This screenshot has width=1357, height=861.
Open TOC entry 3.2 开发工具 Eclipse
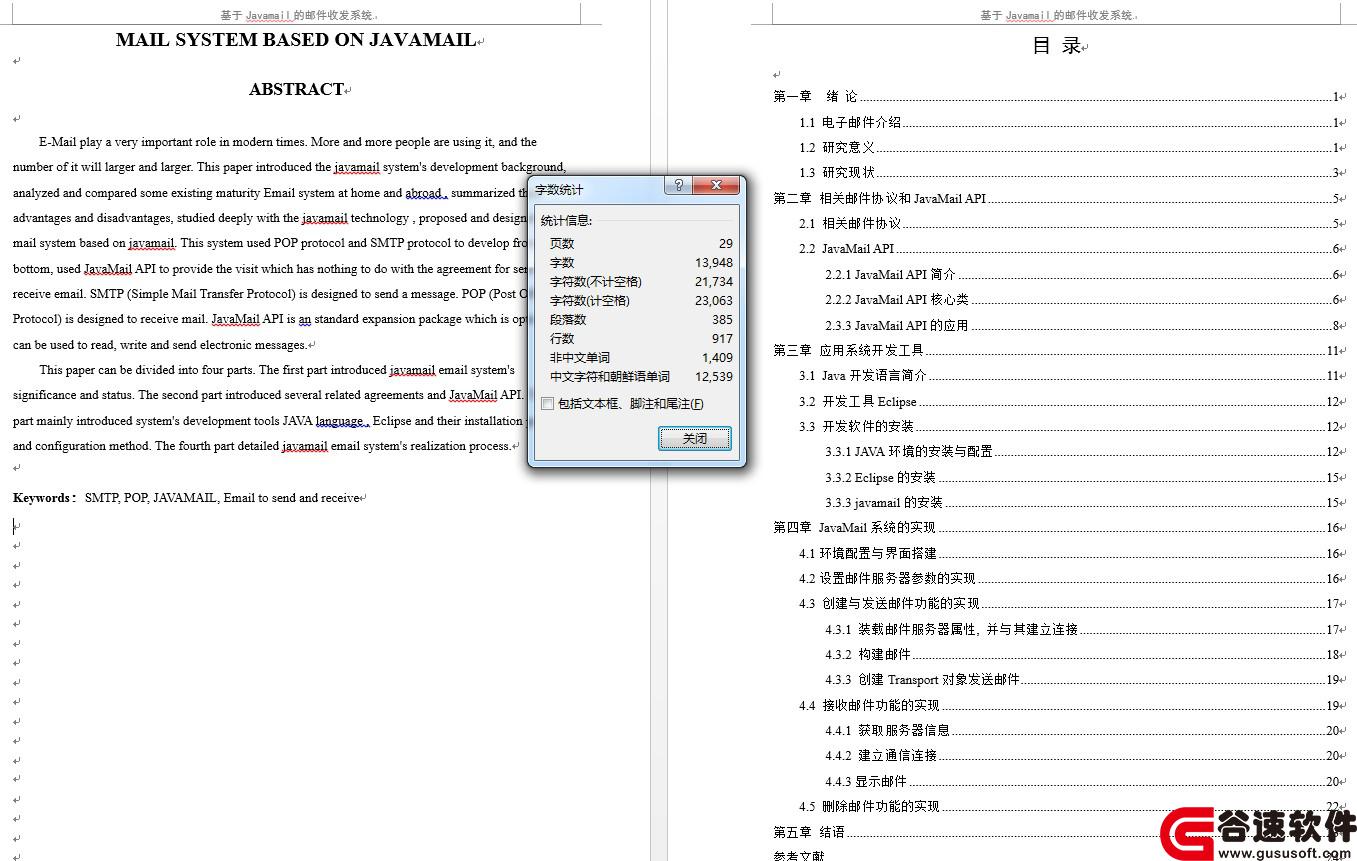click(1069, 401)
